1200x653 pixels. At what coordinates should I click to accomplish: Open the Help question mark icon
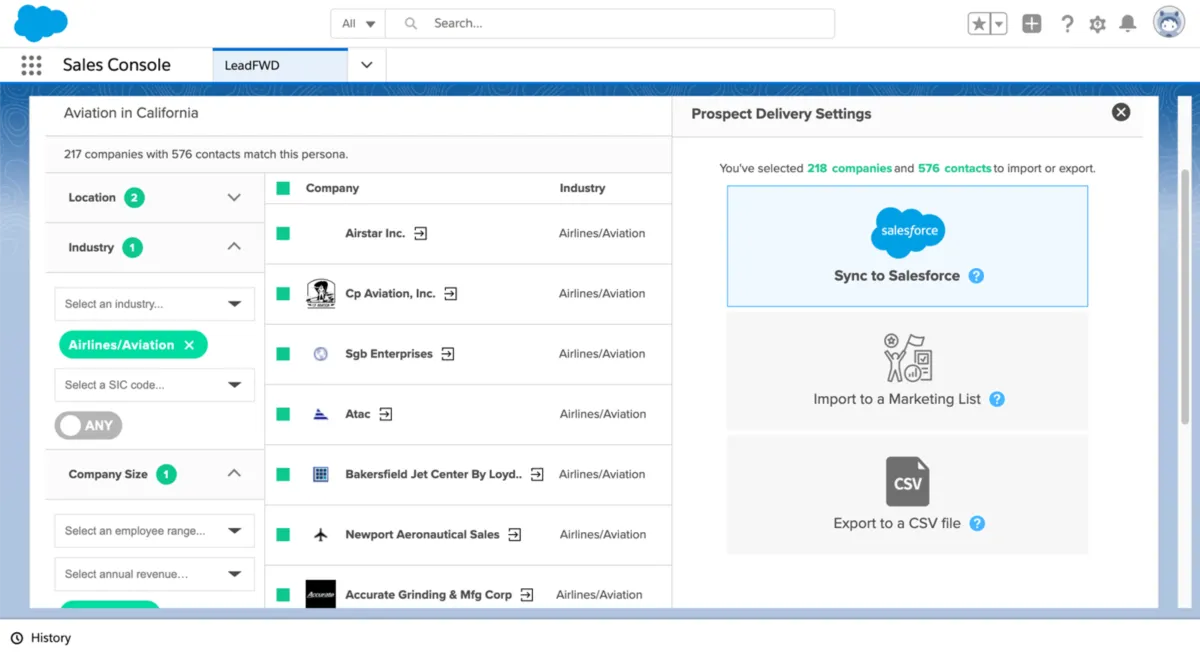1067,24
